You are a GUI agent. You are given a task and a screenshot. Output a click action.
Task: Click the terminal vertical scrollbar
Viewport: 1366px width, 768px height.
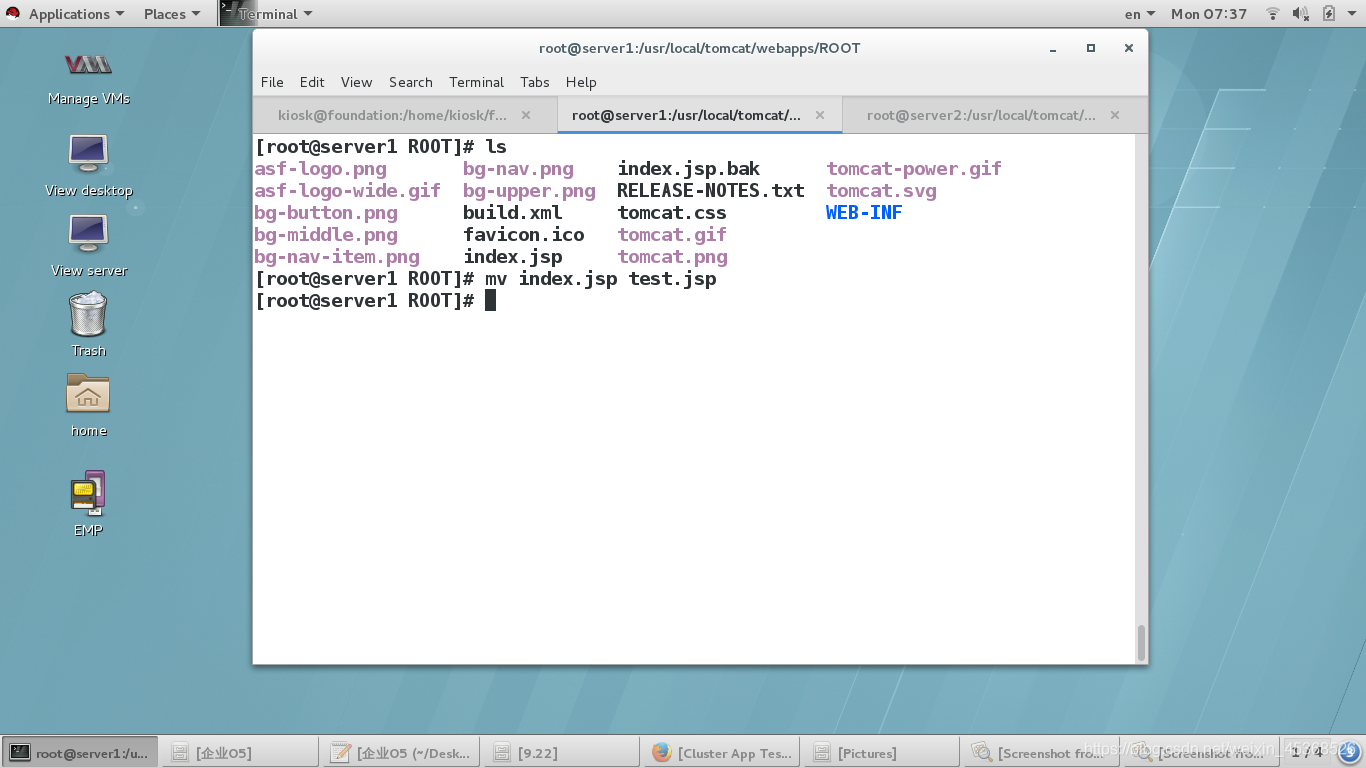[x=1141, y=642]
